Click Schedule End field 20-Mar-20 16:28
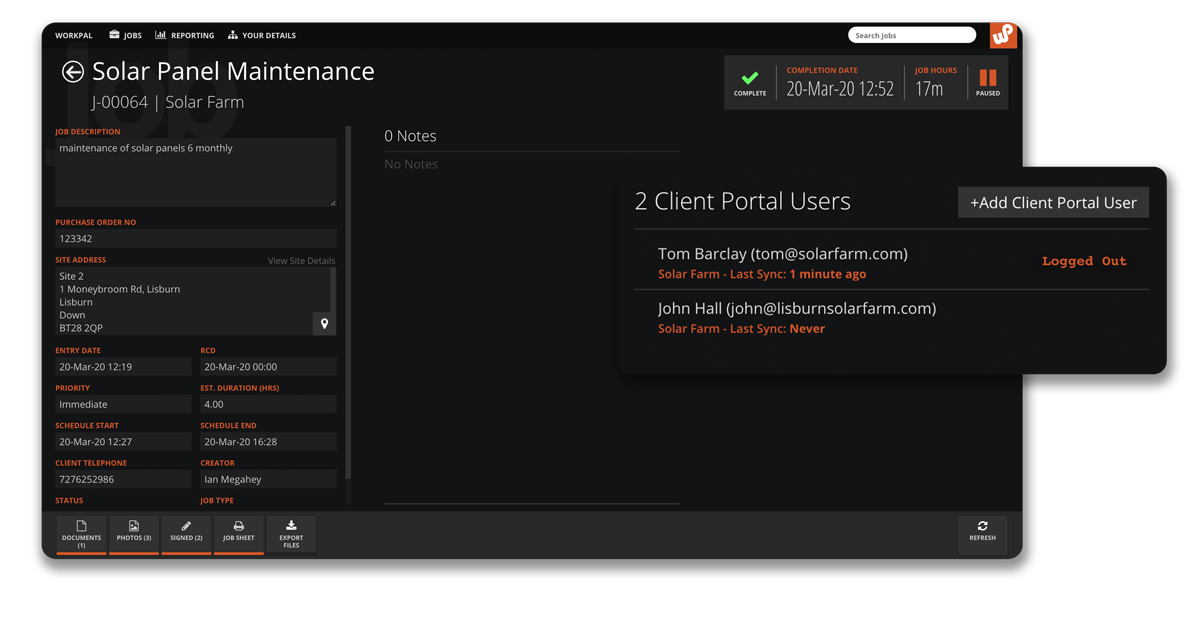This screenshot has width=1200, height=623. point(268,442)
